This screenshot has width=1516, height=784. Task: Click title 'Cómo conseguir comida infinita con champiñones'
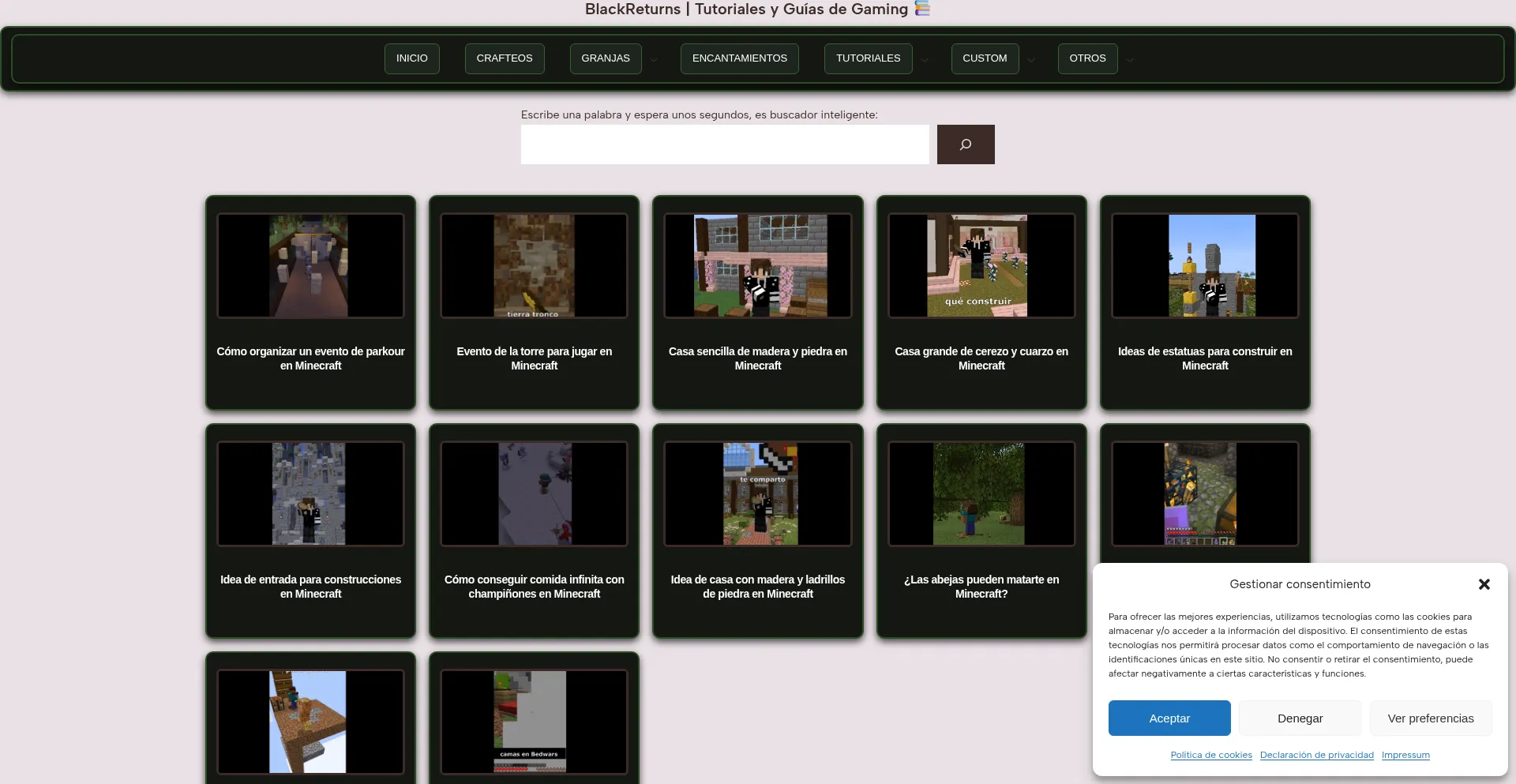535,587
